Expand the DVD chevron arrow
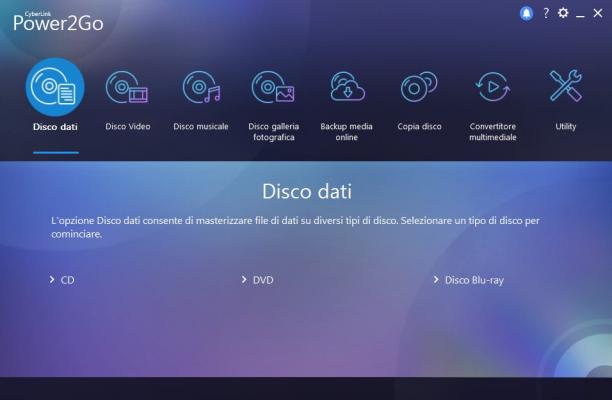612x400 pixels. coord(244,279)
